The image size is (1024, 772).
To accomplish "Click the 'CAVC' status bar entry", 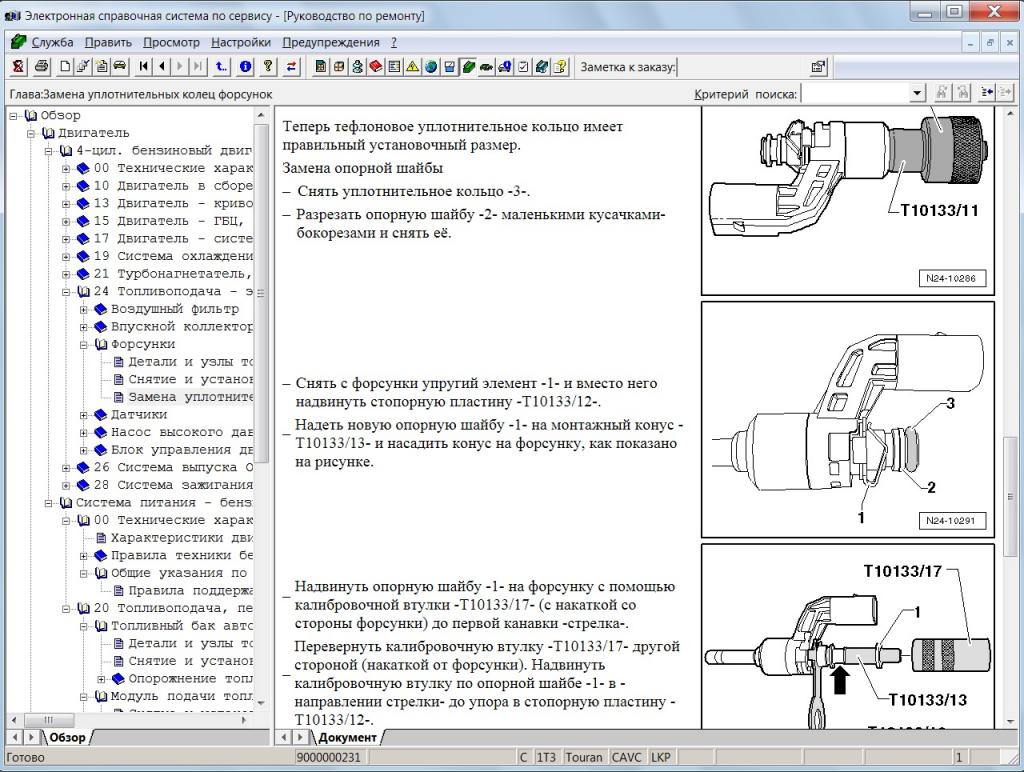I will click(x=626, y=758).
